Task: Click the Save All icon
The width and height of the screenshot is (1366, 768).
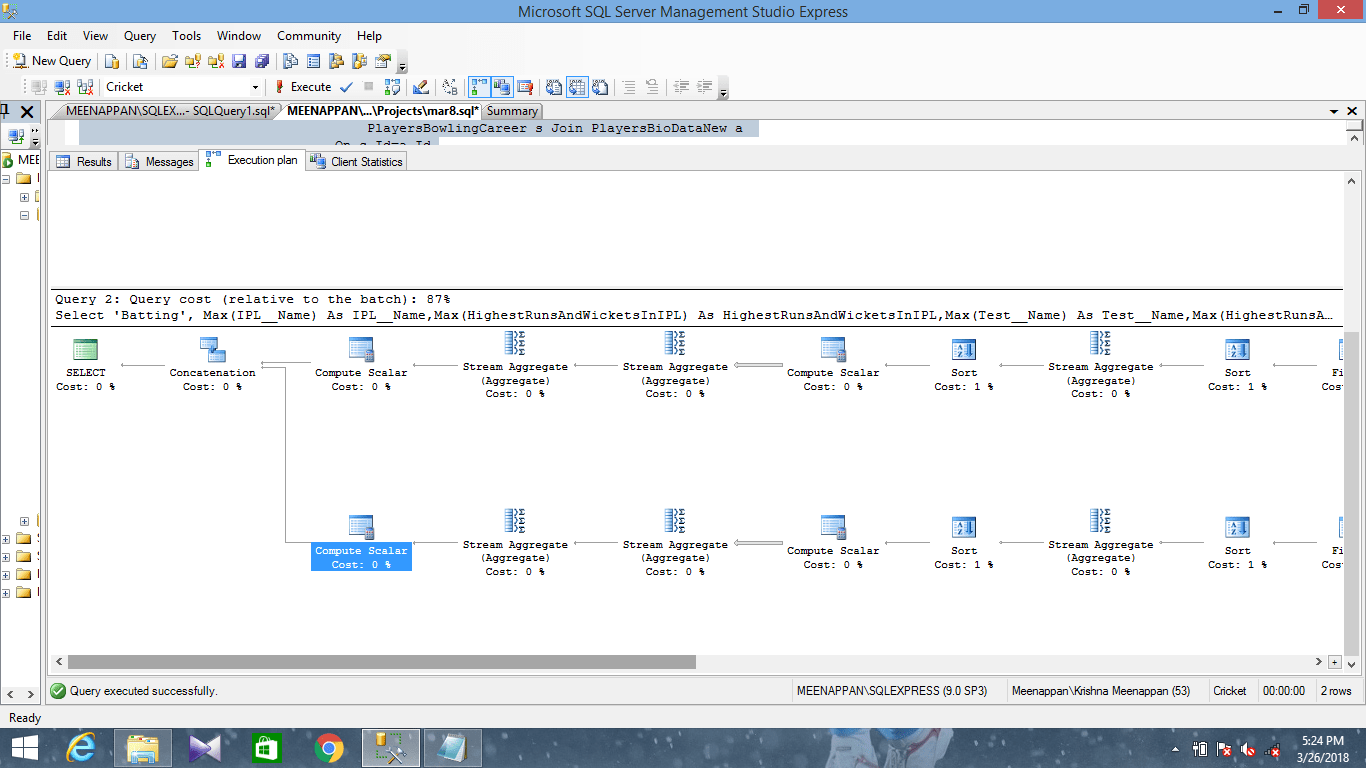Action: coord(261,61)
